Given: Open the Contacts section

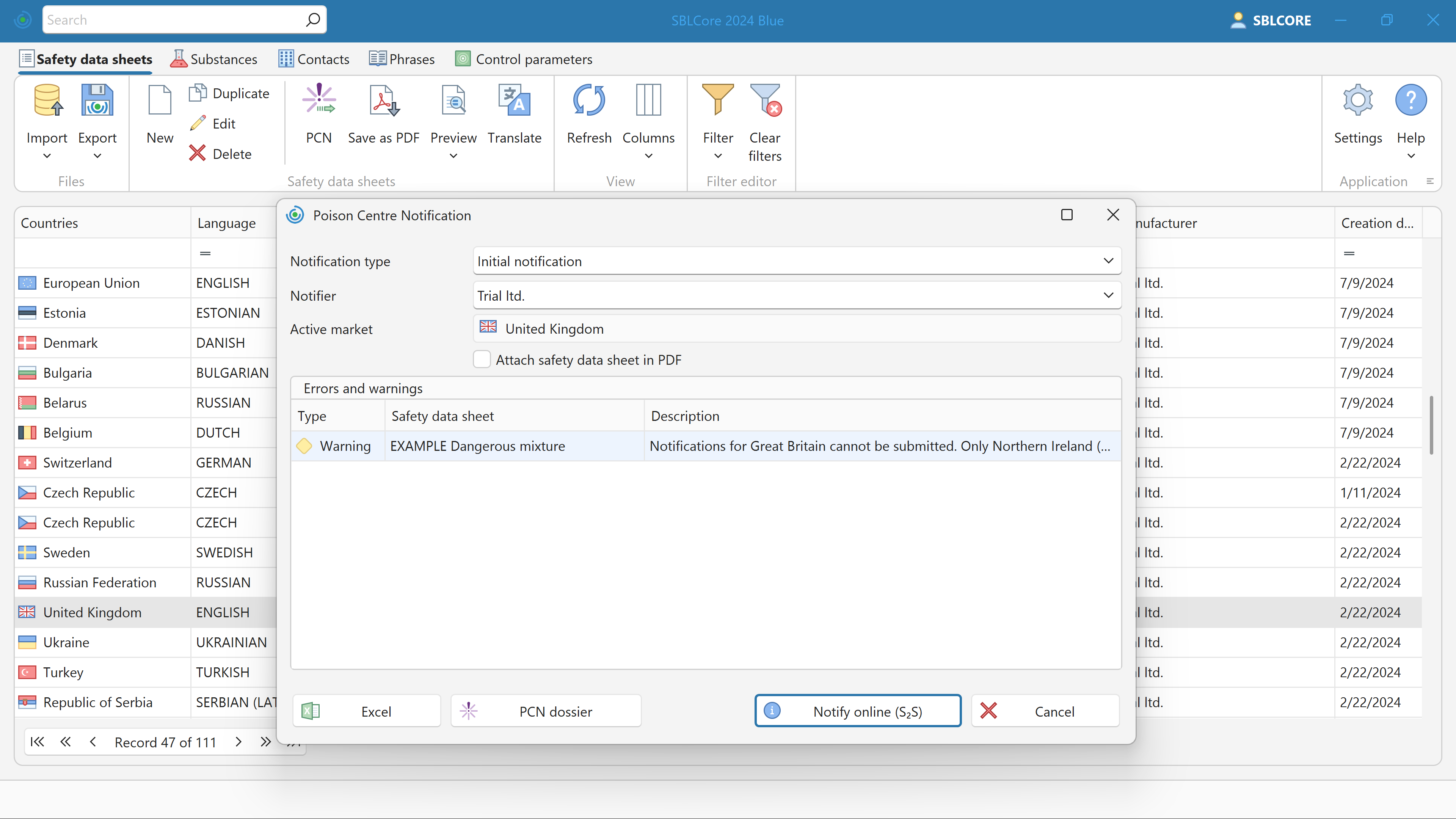Looking at the screenshot, I should tap(313, 58).
